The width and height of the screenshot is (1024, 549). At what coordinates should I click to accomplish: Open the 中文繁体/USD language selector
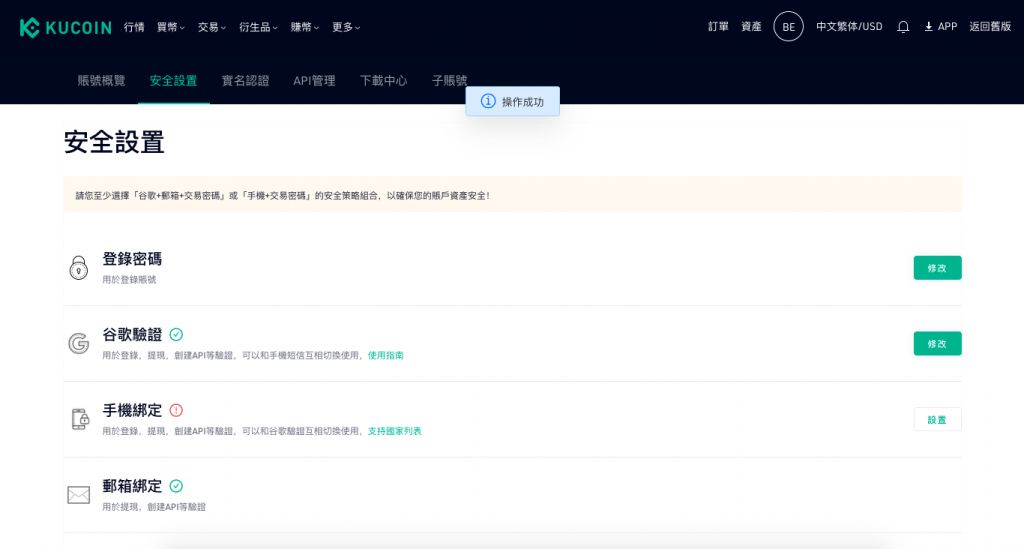pyautogui.click(x=849, y=27)
